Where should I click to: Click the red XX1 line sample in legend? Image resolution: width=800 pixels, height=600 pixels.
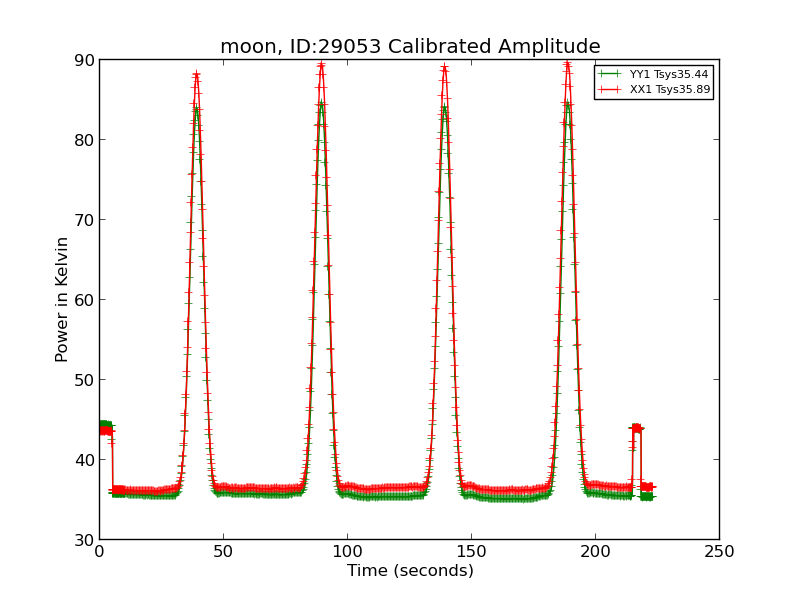pyautogui.click(x=610, y=89)
